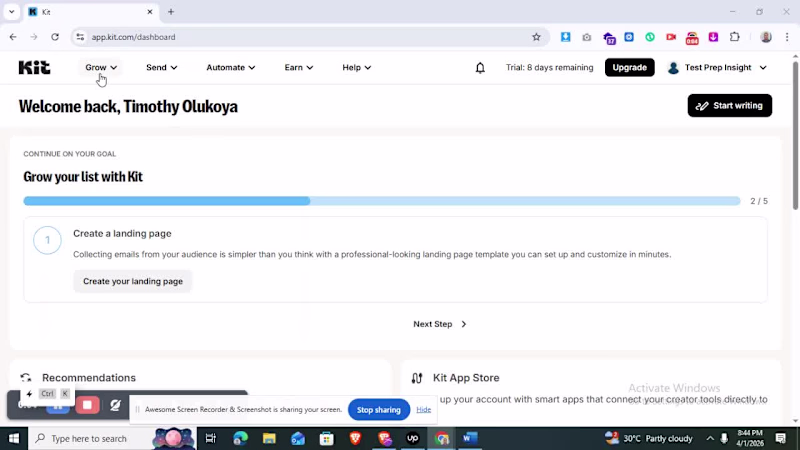Open Task View on the taskbar
The height and width of the screenshot is (450, 800).
(211, 438)
